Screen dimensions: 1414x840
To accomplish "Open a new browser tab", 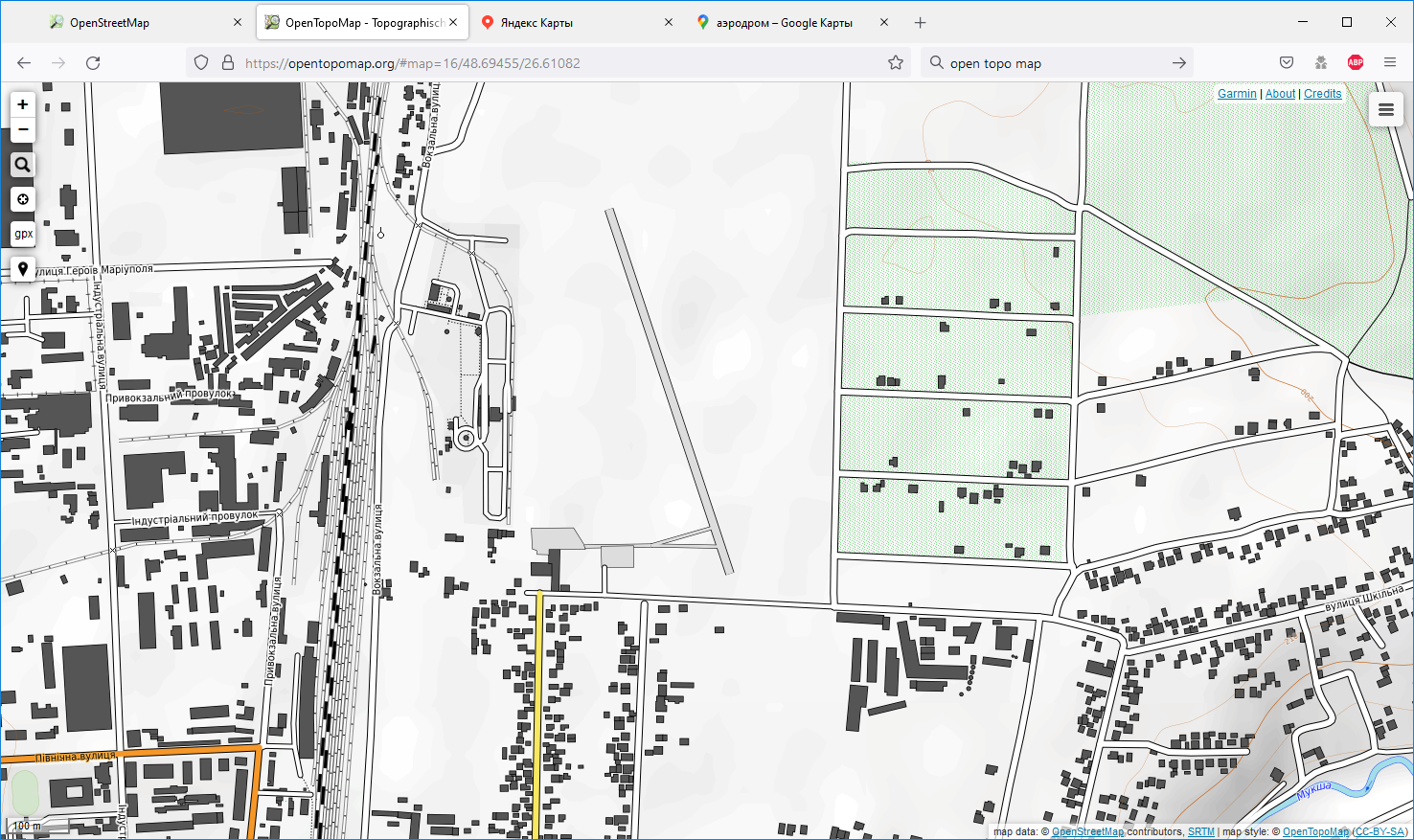I will [x=920, y=23].
